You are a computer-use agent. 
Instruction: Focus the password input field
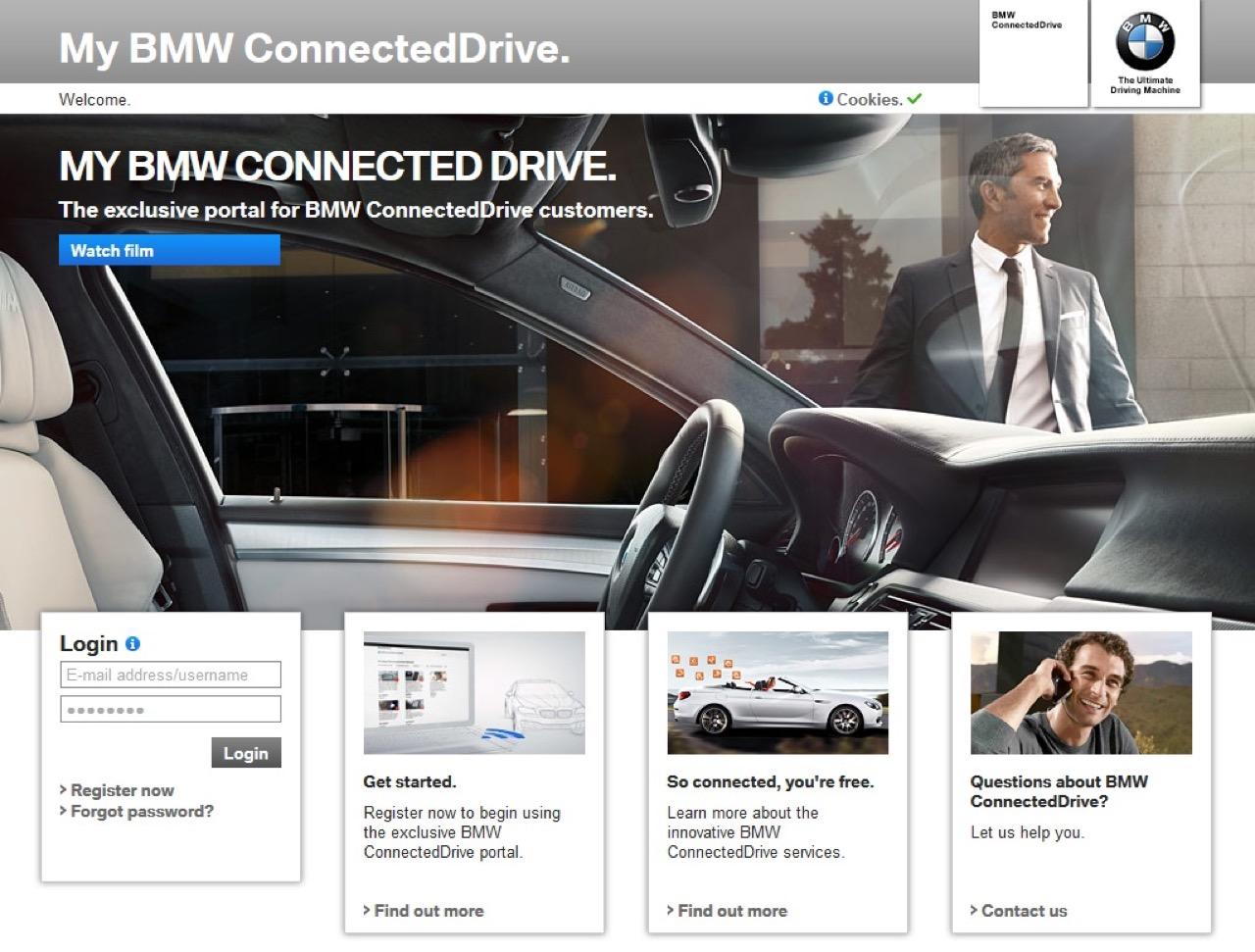pyautogui.click(x=171, y=709)
